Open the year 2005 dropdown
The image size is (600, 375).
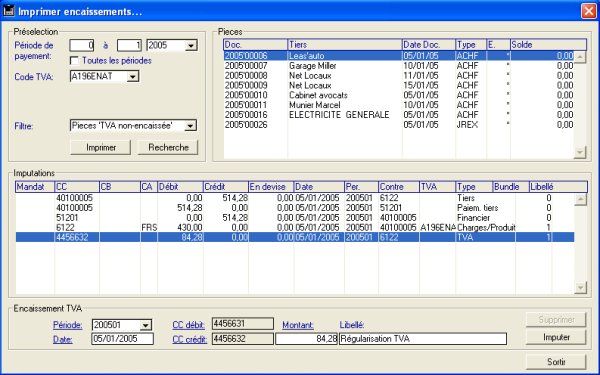click(x=191, y=46)
